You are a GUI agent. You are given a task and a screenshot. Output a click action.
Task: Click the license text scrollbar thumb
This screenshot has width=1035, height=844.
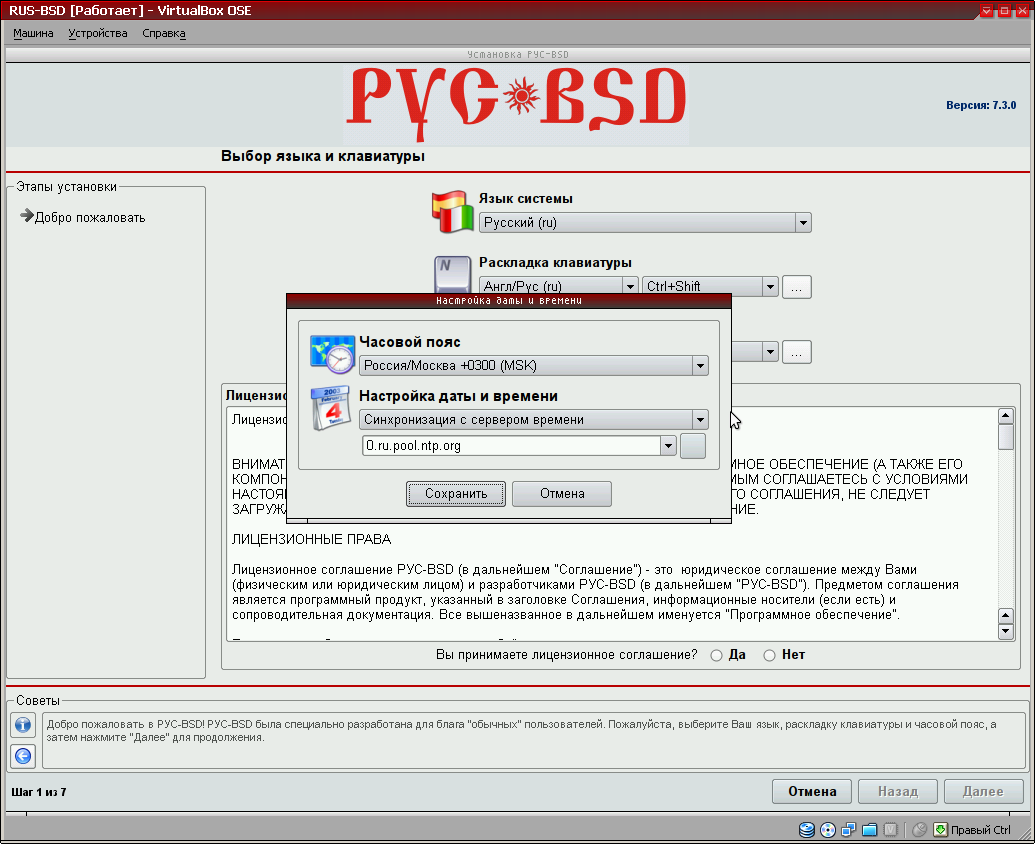[1005, 437]
